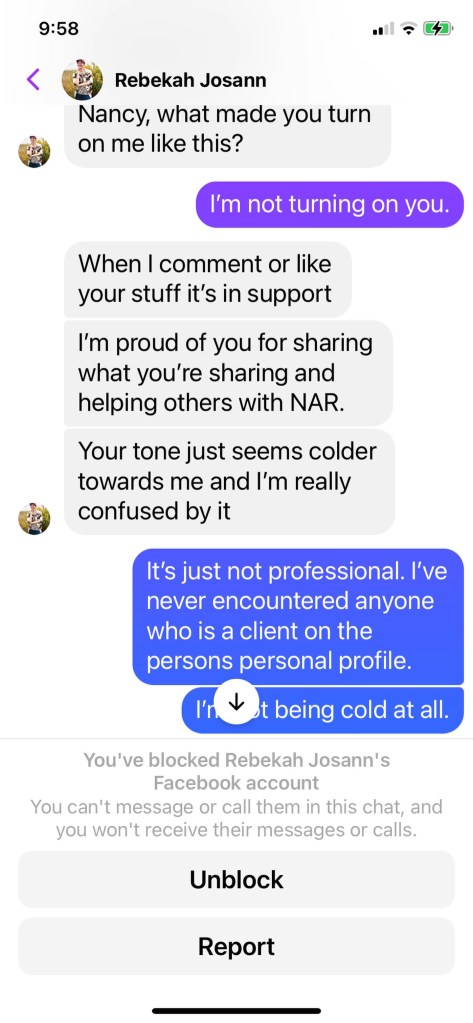Tap the avatar beside "turn on me like this" message

click(x=34, y=152)
